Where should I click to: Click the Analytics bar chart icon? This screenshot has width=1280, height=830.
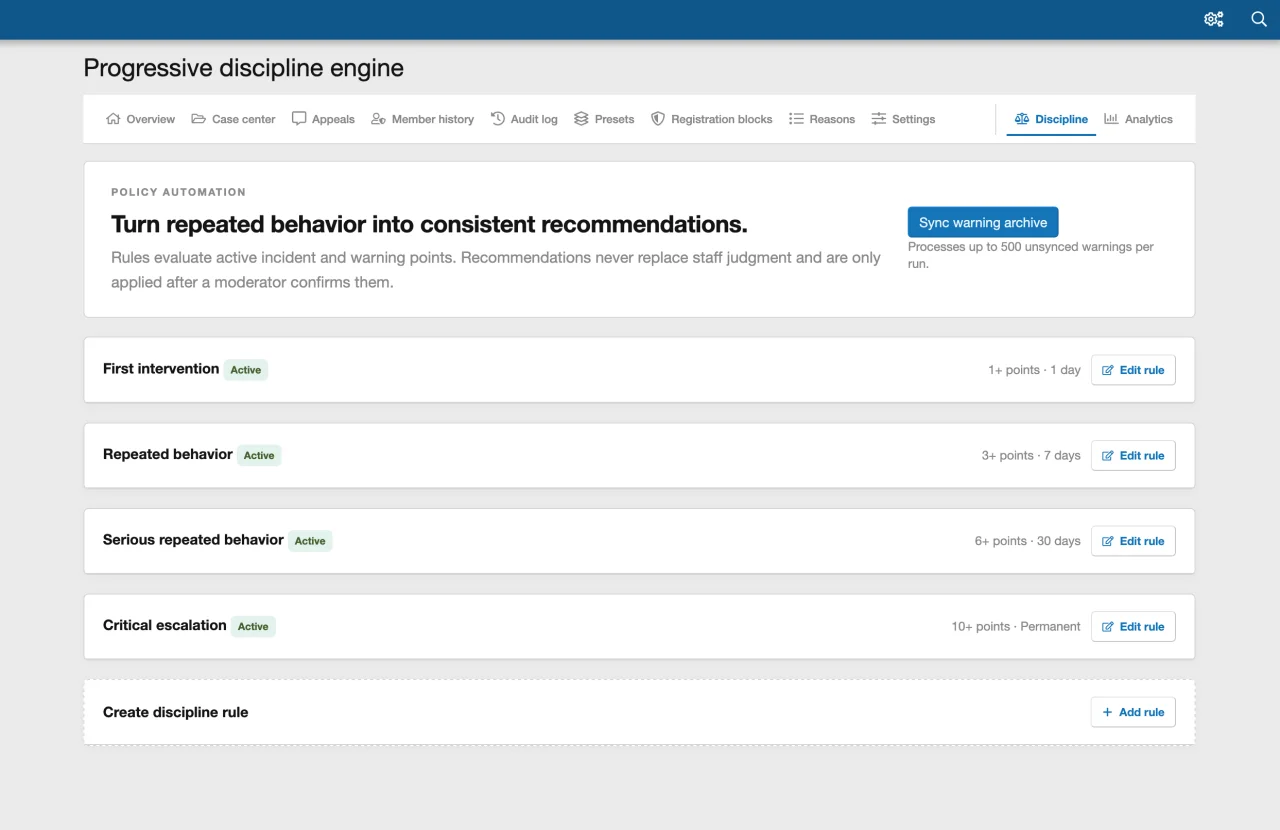pyautogui.click(x=1111, y=119)
